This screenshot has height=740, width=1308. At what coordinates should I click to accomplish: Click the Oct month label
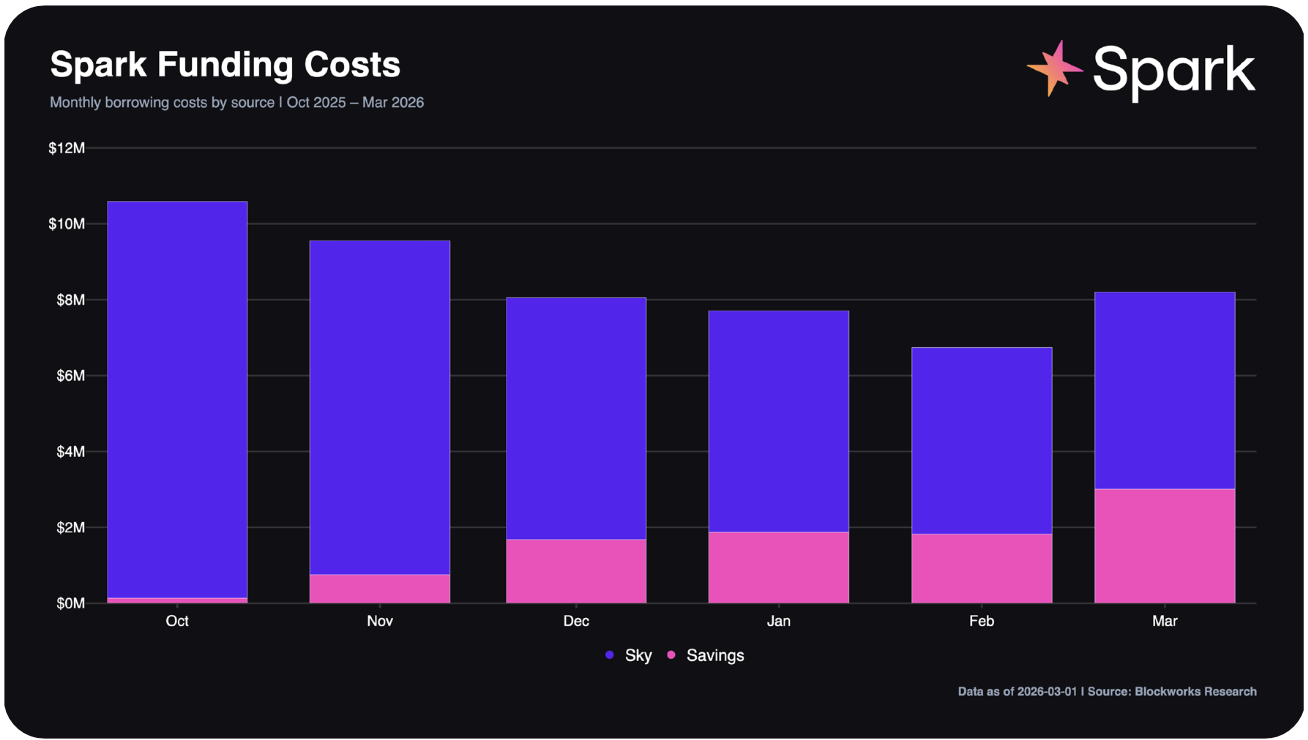click(x=177, y=621)
